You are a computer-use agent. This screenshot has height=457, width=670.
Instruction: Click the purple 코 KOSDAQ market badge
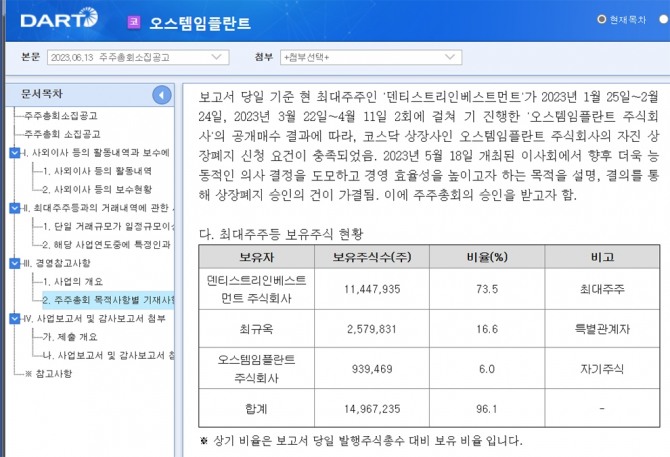[x=134, y=22]
